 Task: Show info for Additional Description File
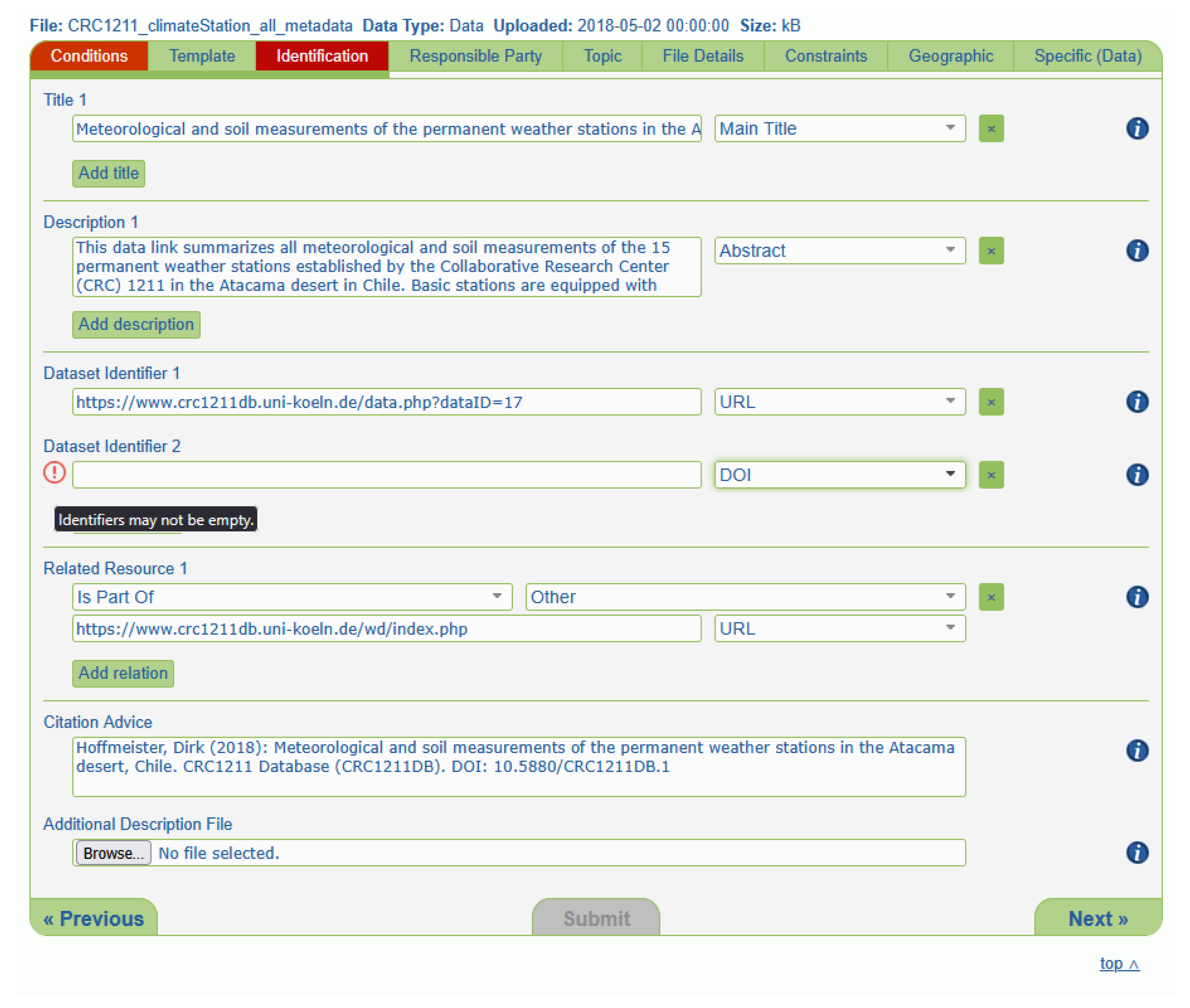point(1137,853)
